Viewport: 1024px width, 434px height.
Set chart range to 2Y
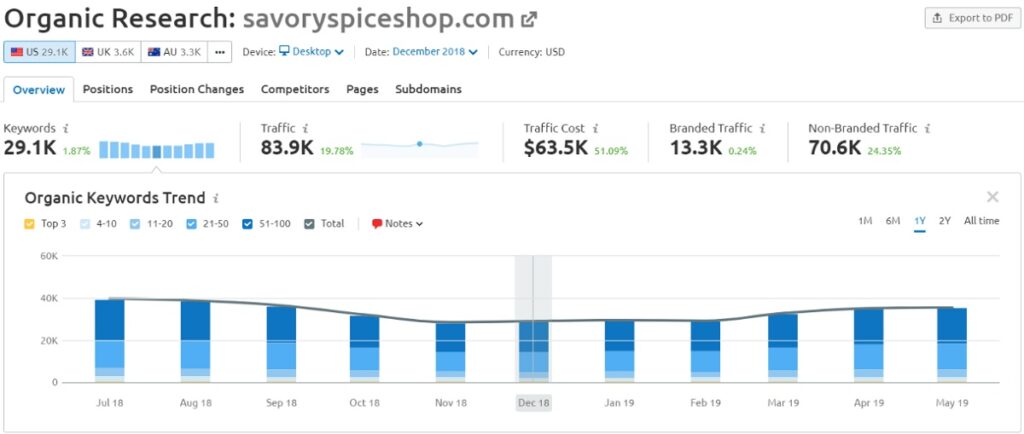[944, 221]
